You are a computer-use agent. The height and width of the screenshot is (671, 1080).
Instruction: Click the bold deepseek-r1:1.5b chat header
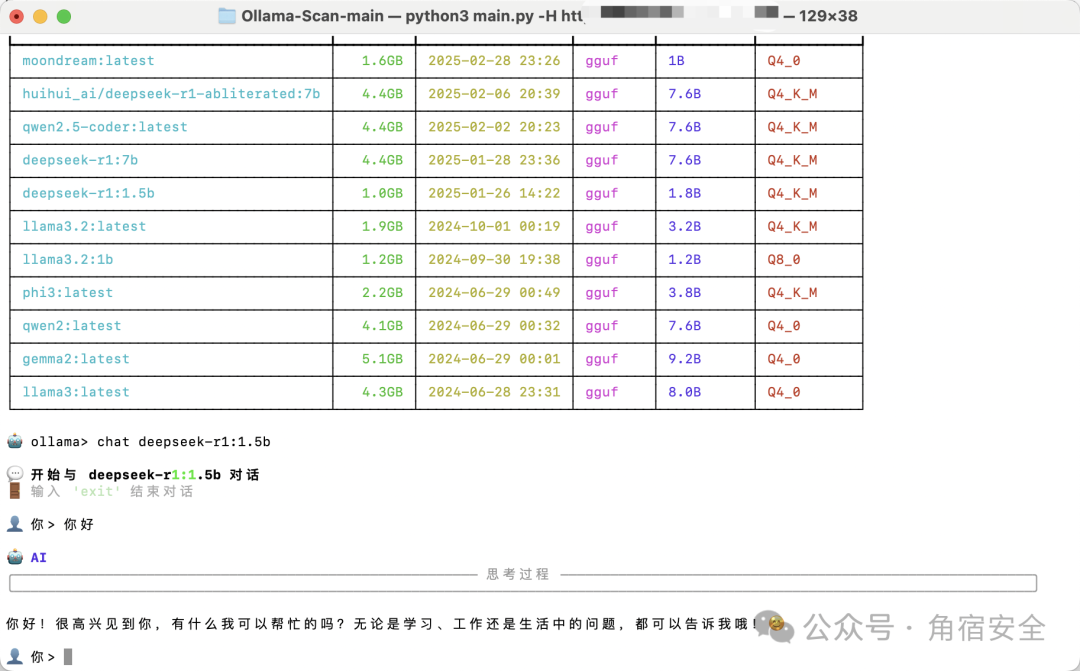point(154,474)
